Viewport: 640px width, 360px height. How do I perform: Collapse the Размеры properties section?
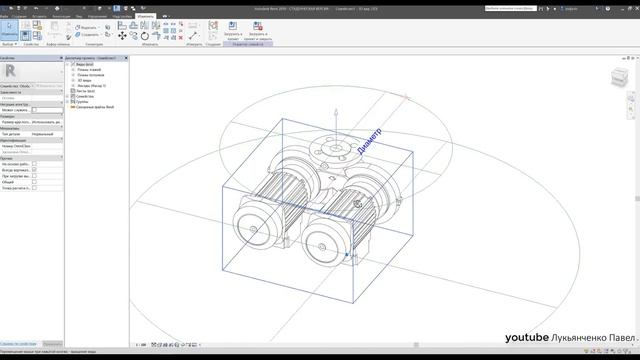click(62, 116)
